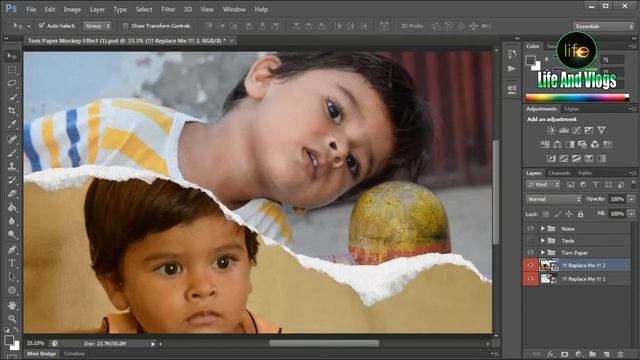
Task: Click the Color panel foreground swatch
Action: coord(530,60)
